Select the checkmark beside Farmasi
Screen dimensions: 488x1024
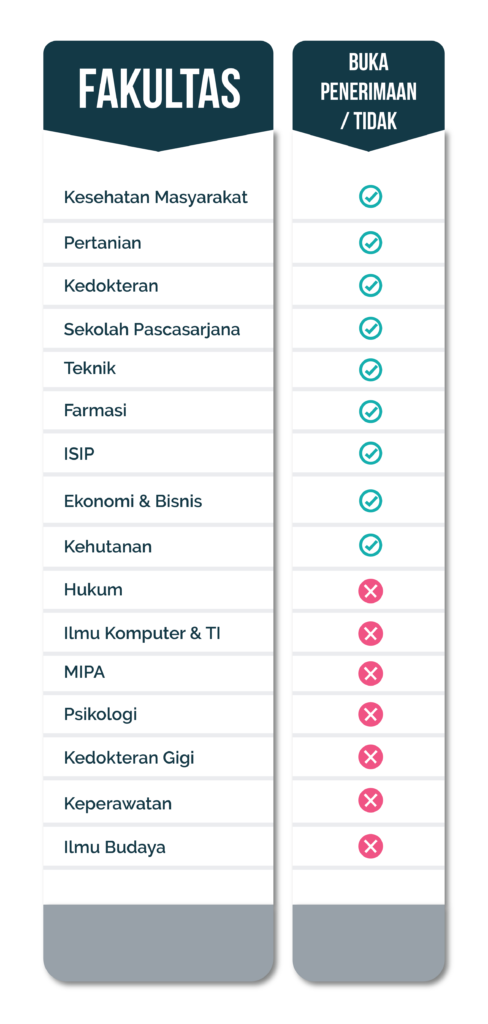point(370,411)
